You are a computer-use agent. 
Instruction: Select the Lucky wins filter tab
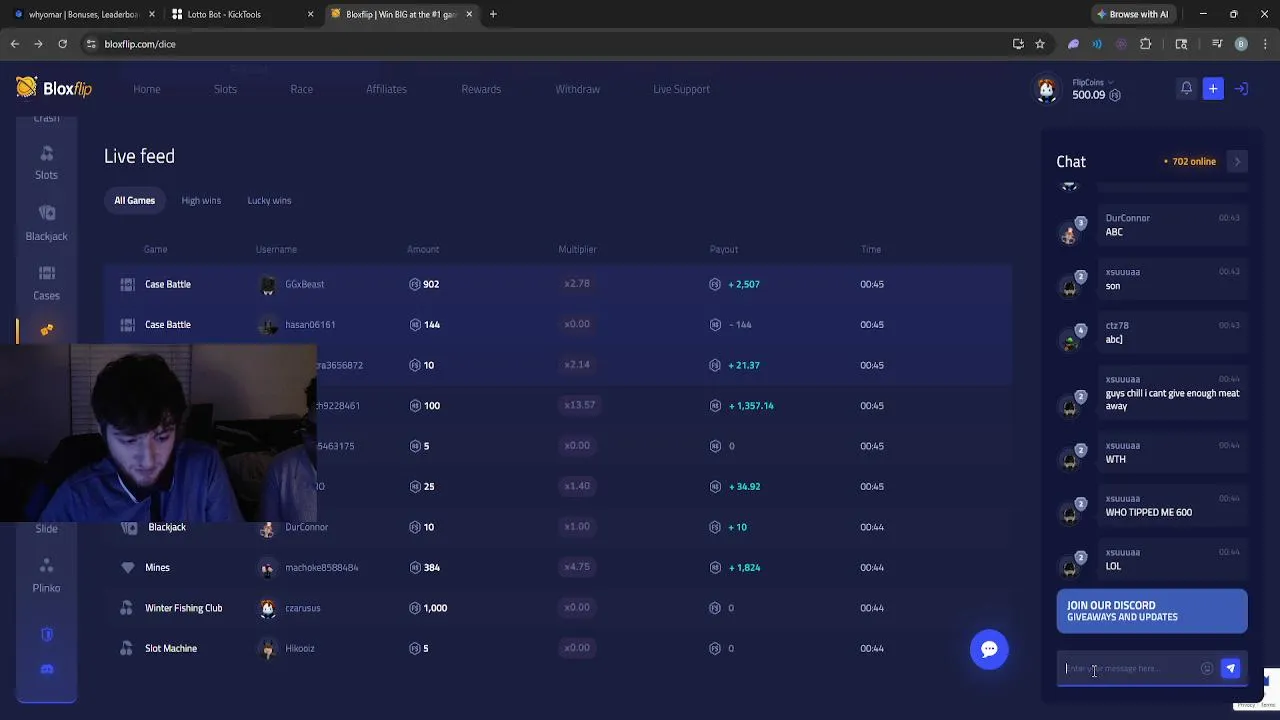269,200
